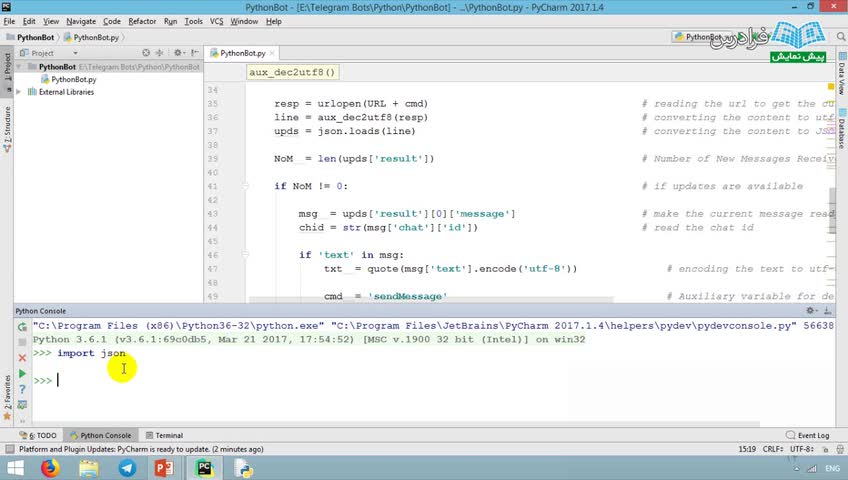
Task: Click the lock read-only status icon
Action: 825,449
